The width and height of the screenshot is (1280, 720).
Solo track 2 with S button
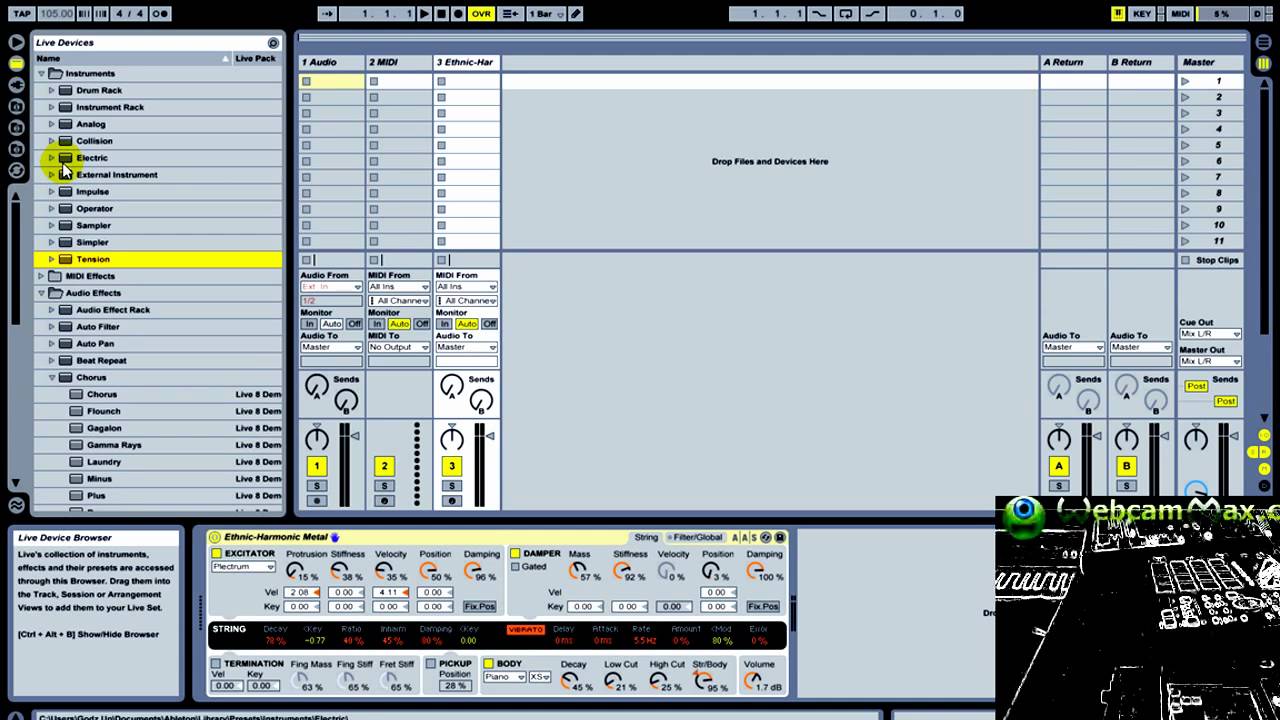(x=384, y=486)
